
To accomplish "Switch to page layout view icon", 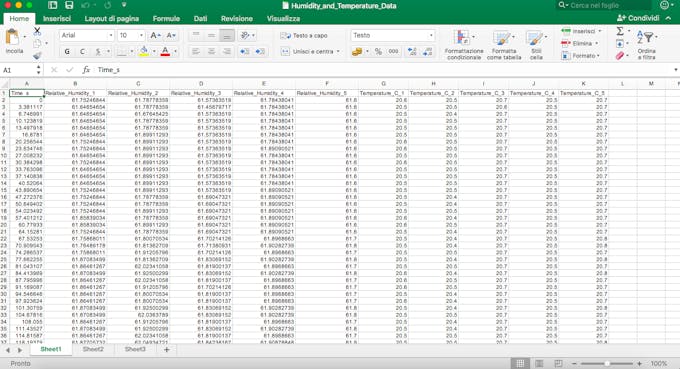I will [x=539, y=363].
